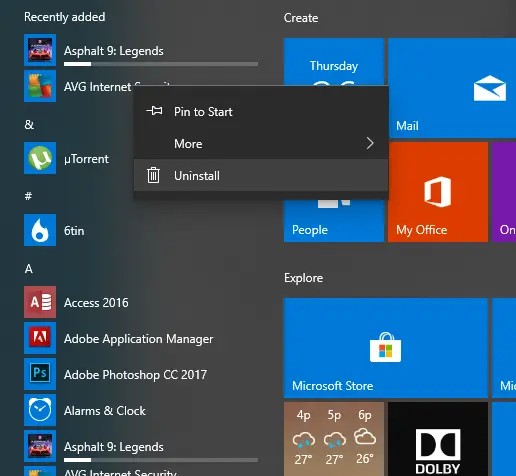This screenshot has height=476, width=516.
Task: Click the lower Asphalt 9 download progress bar
Action: point(161,460)
